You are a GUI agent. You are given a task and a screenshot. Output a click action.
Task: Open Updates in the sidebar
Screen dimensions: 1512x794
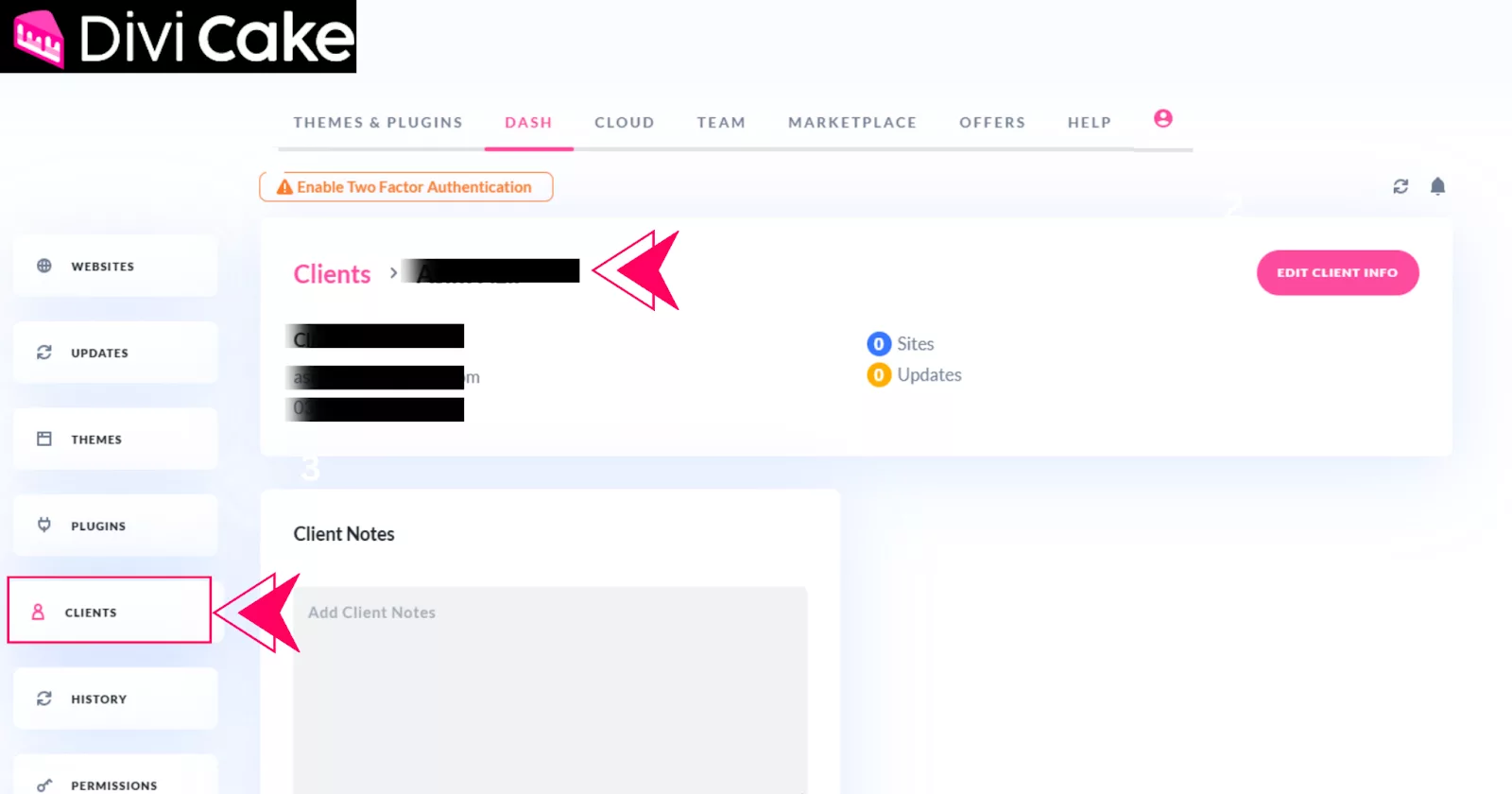[x=115, y=352]
